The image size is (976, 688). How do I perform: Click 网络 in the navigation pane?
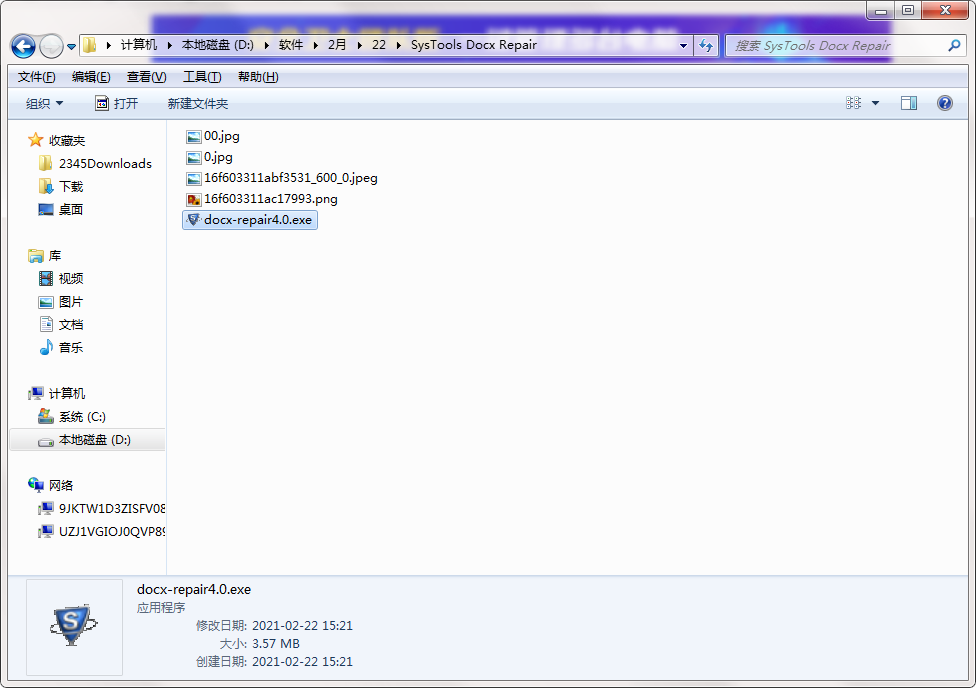pyautogui.click(x=61, y=486)
